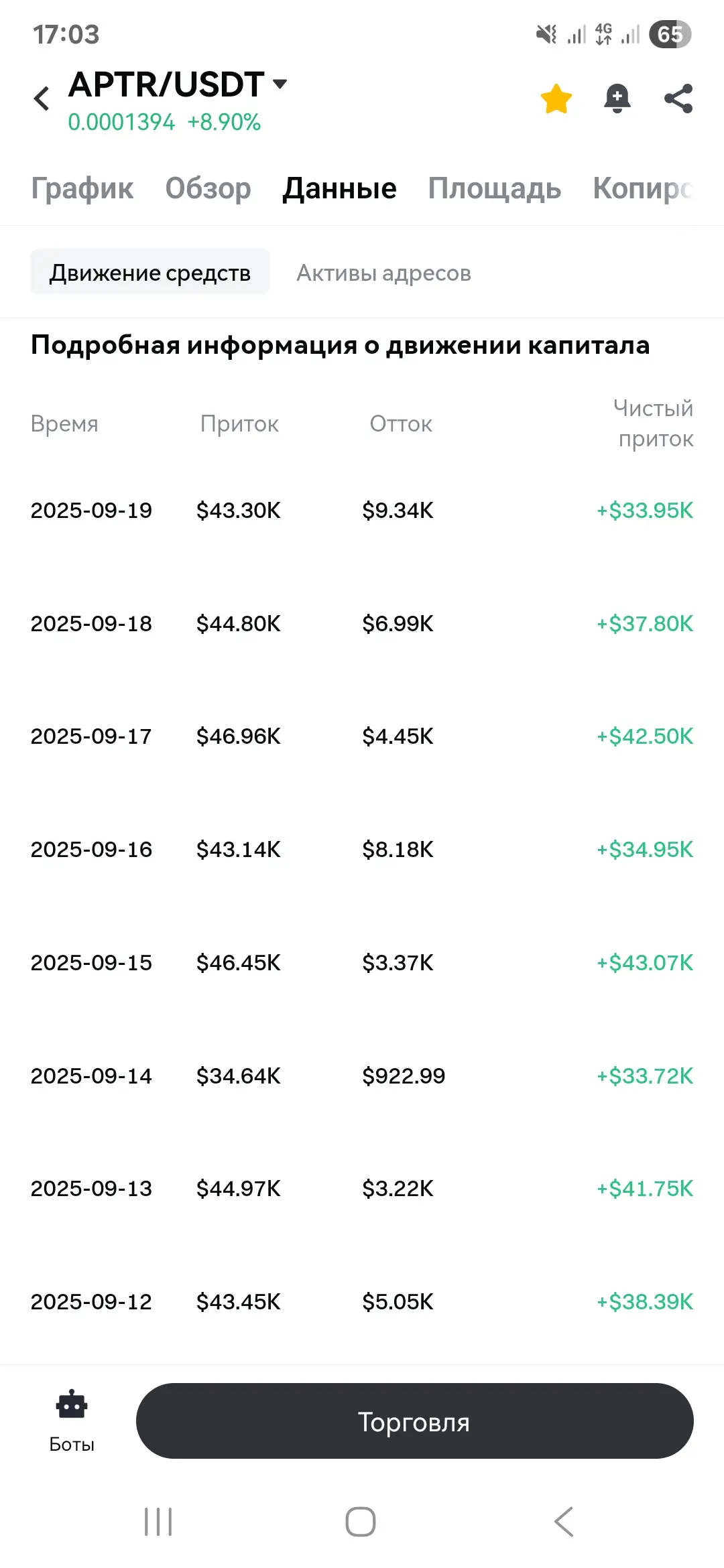The height and width of the screenshot is (1568, 724).
Task: Tap the +$43.07K net inflow value
Action: coord(645,963)
